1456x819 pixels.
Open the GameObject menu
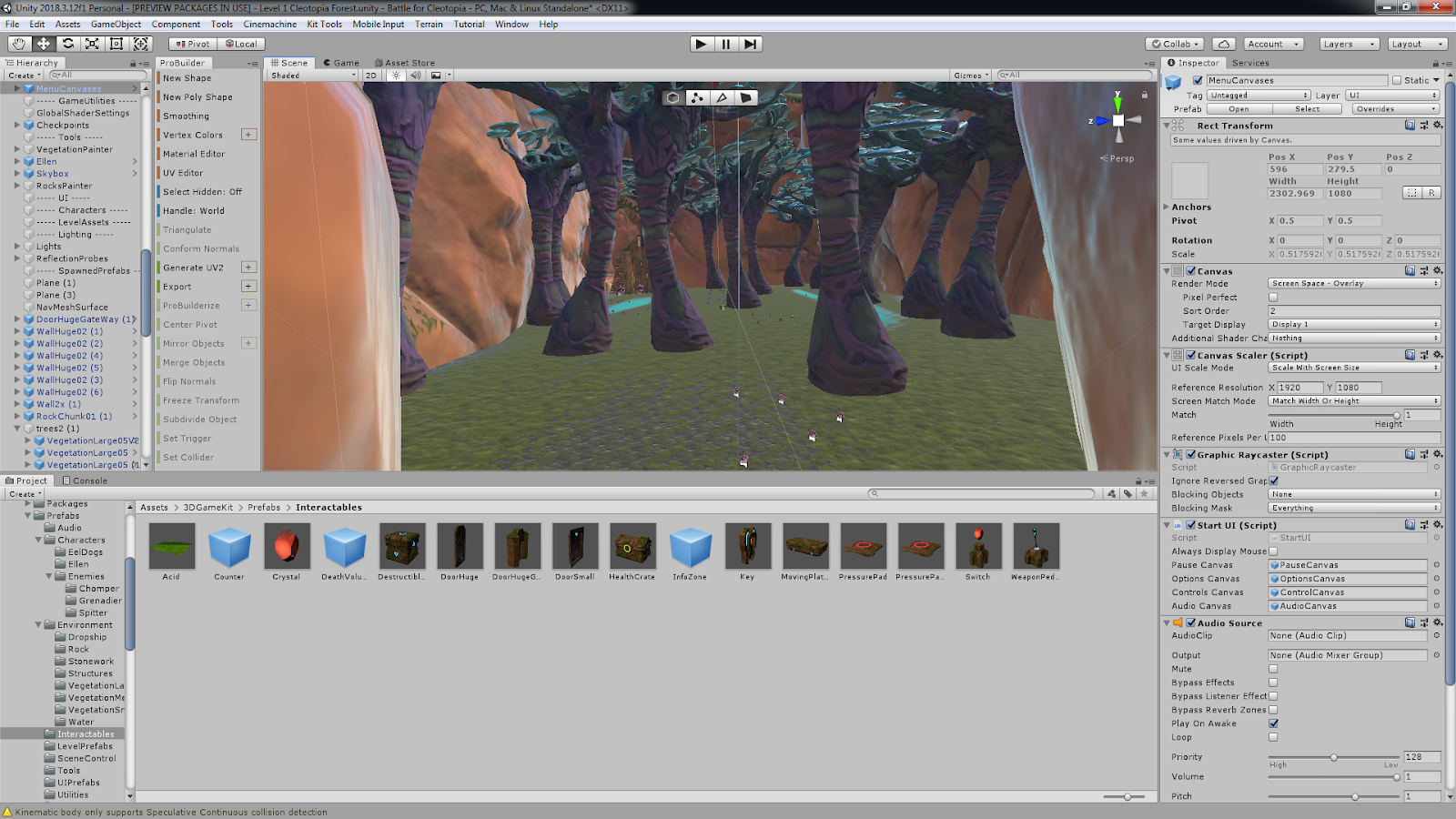(116, 25)
